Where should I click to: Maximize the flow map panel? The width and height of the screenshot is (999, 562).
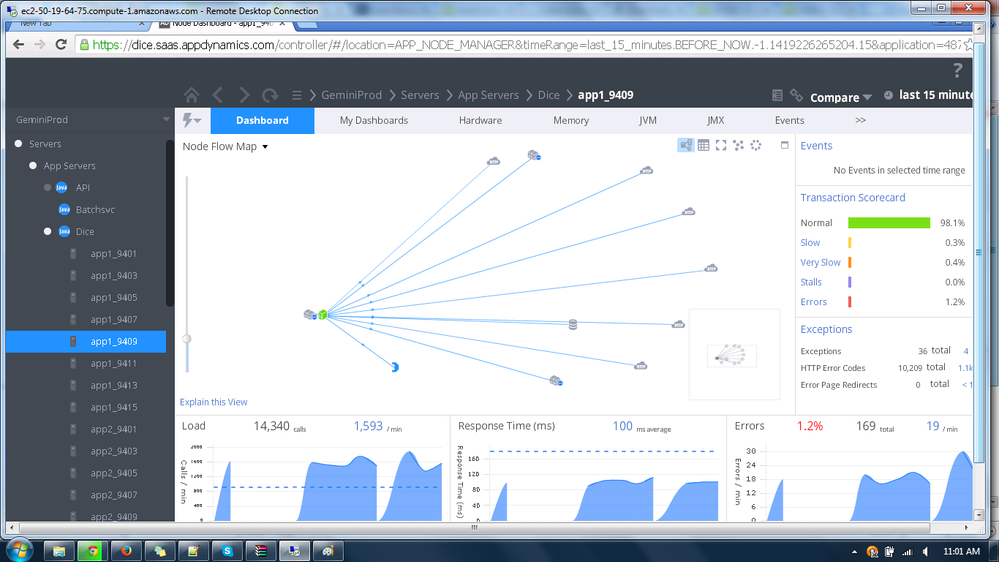coord(784,145)
